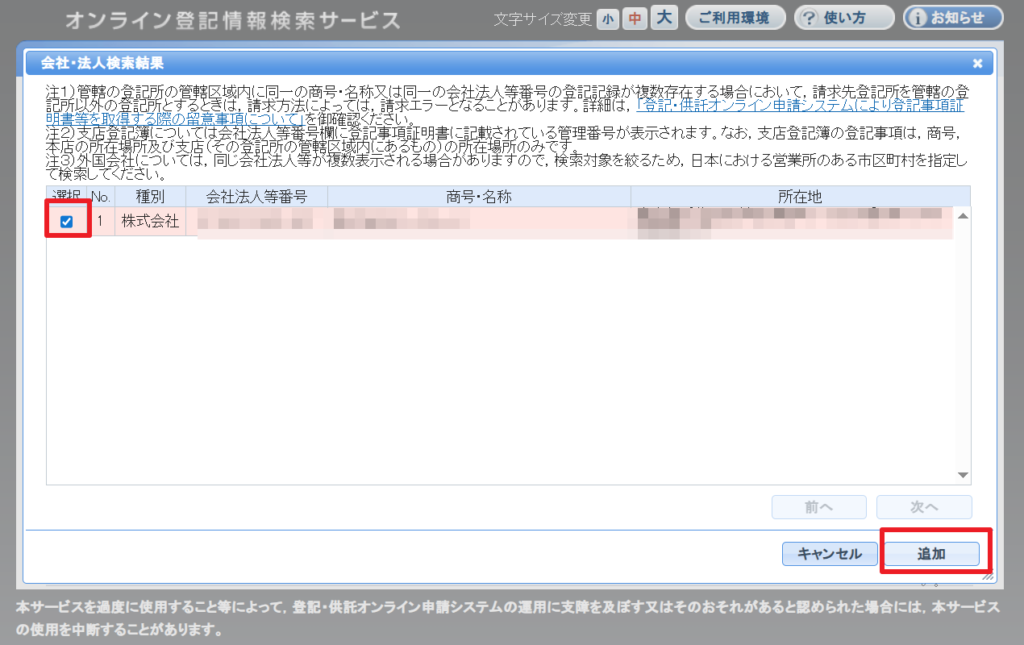This screenshot has width=1024, height=645.
Task: Set text size to large (大)
Action: [x=664, y=18]
